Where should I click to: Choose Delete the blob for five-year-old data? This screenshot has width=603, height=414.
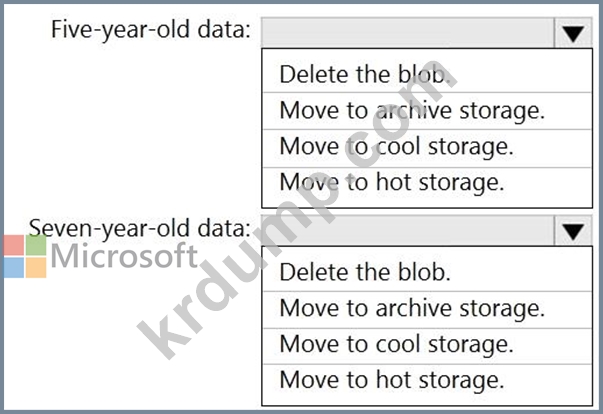pyautogui.click(x=366, y=74)
